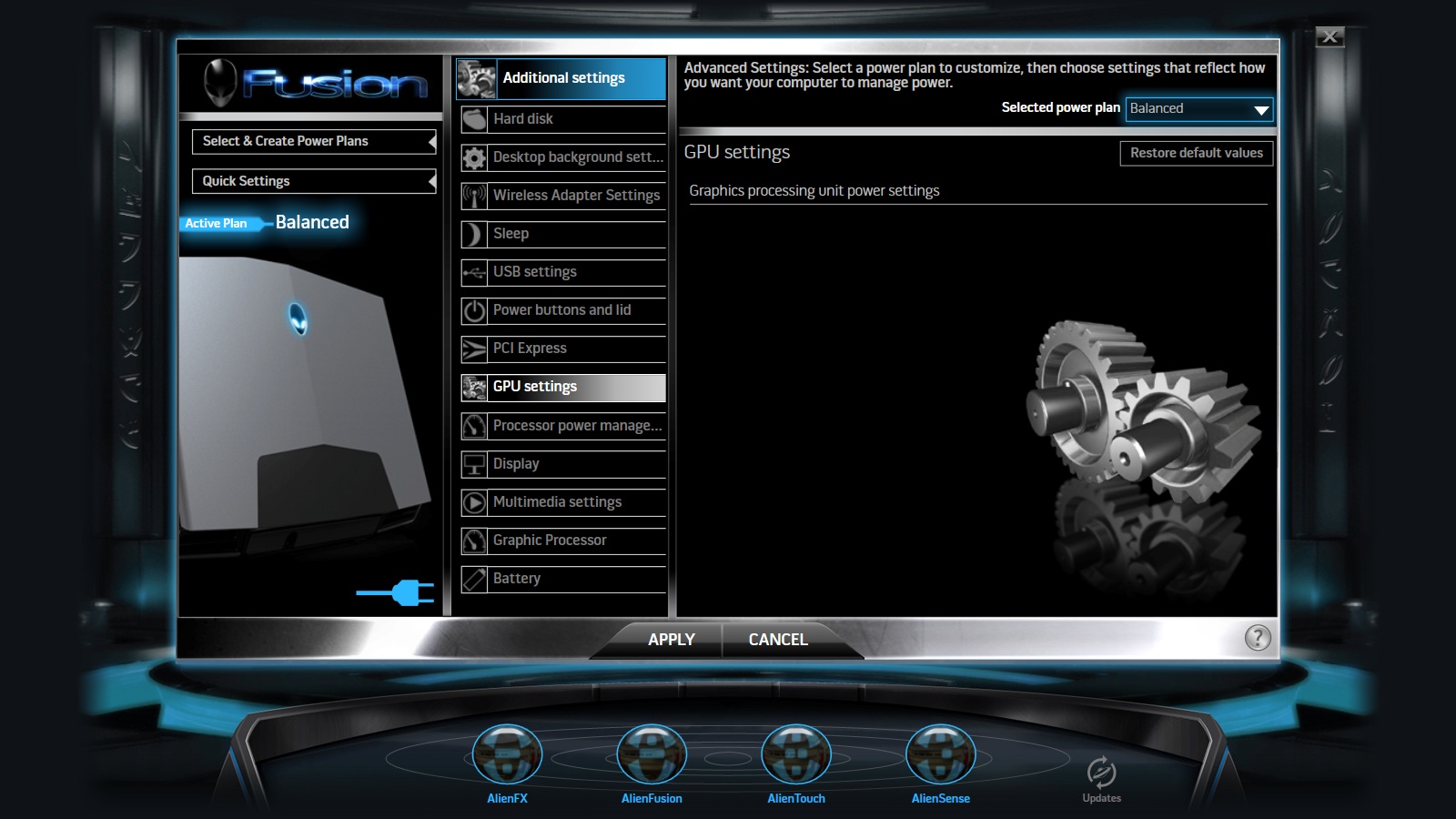The height and width of the screenshot is (819, 1456).
Task: Open Wireless Adapter Settings category
Action: tap(563, 196)
